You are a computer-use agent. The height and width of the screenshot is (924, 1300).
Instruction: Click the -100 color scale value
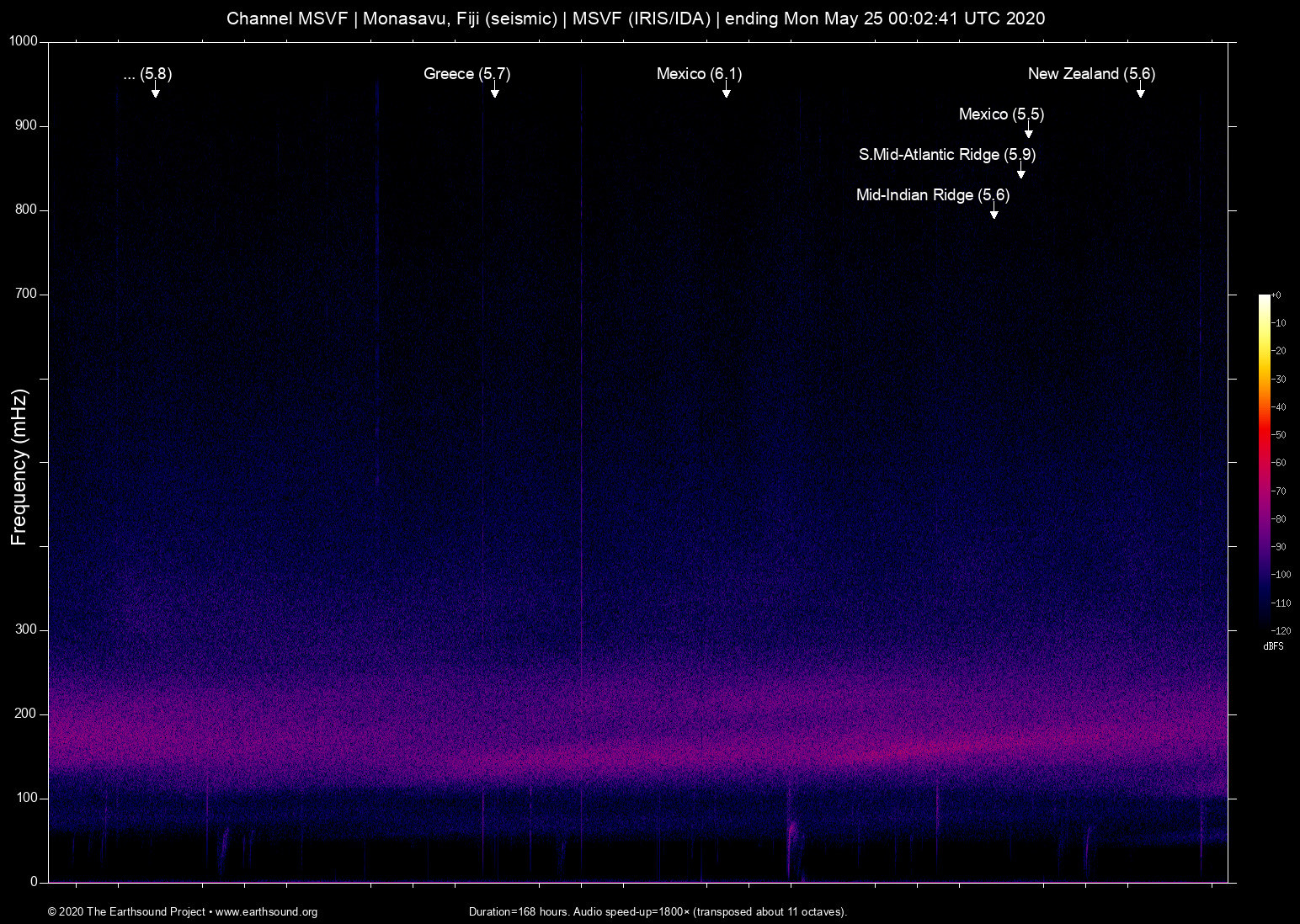click(x=1281, y=575)
